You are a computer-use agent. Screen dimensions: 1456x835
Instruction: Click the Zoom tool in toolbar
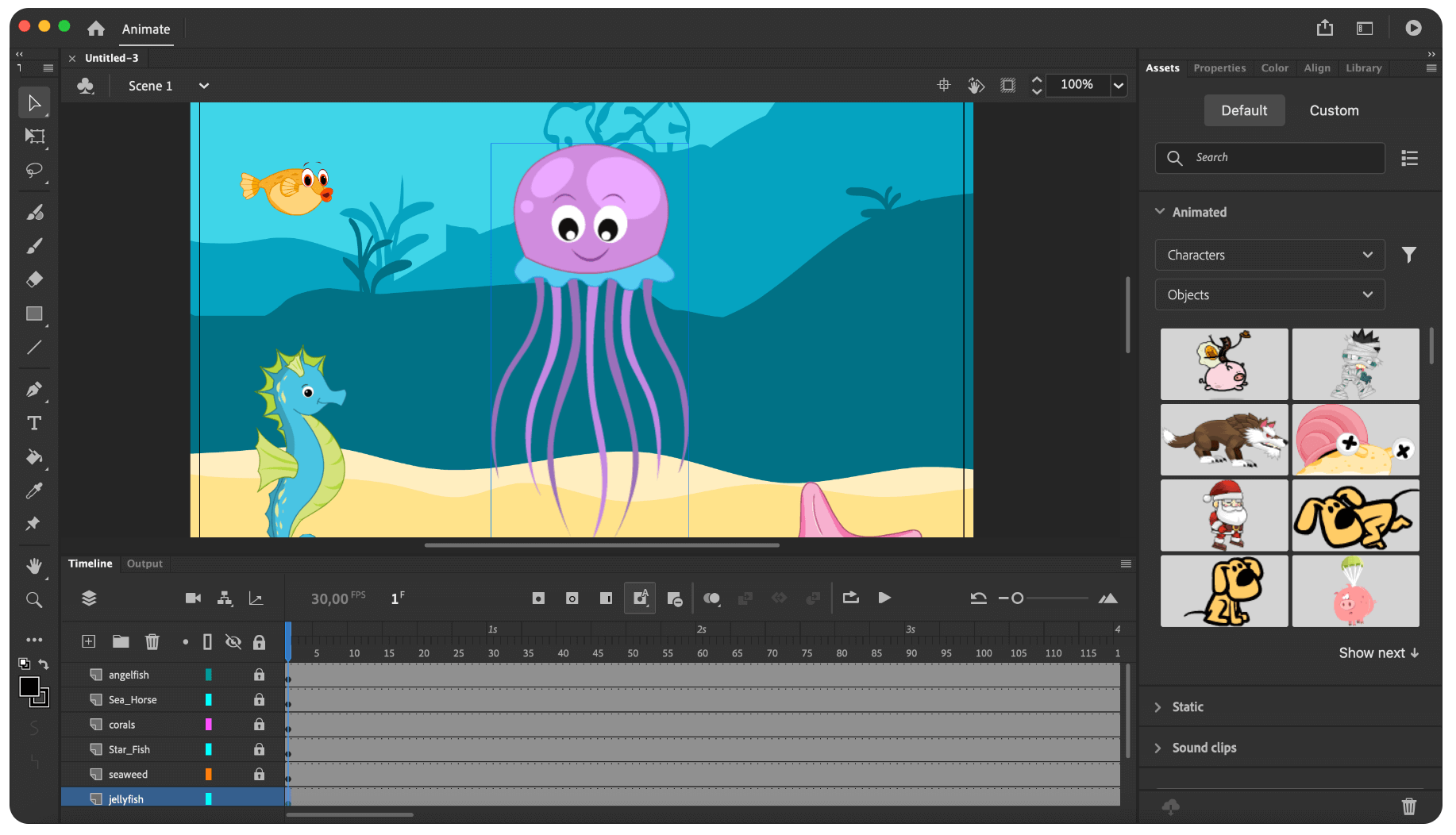tap(34, 600)
